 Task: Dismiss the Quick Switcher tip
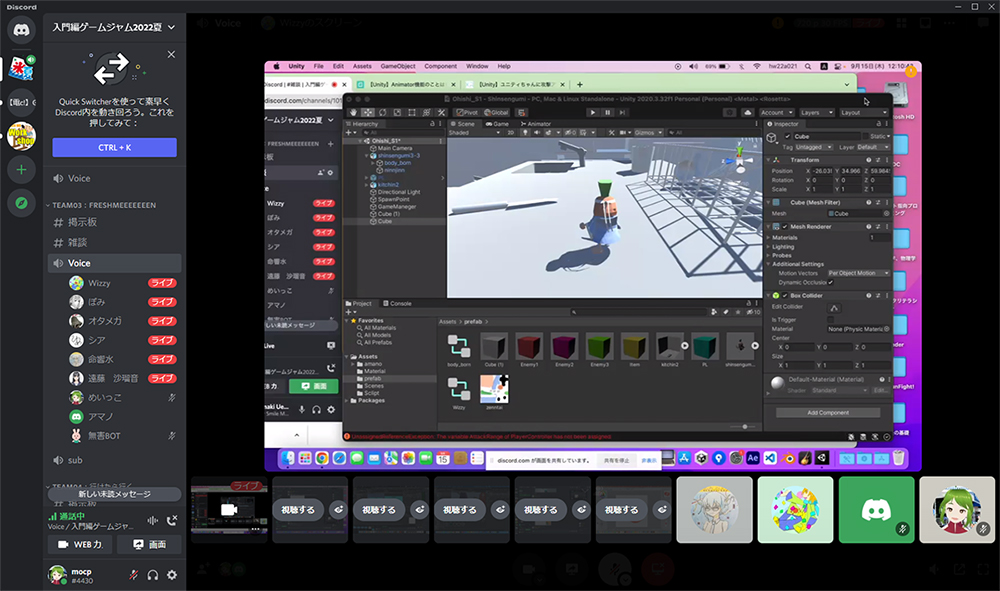pyautogui.click(x=171, y=55)
